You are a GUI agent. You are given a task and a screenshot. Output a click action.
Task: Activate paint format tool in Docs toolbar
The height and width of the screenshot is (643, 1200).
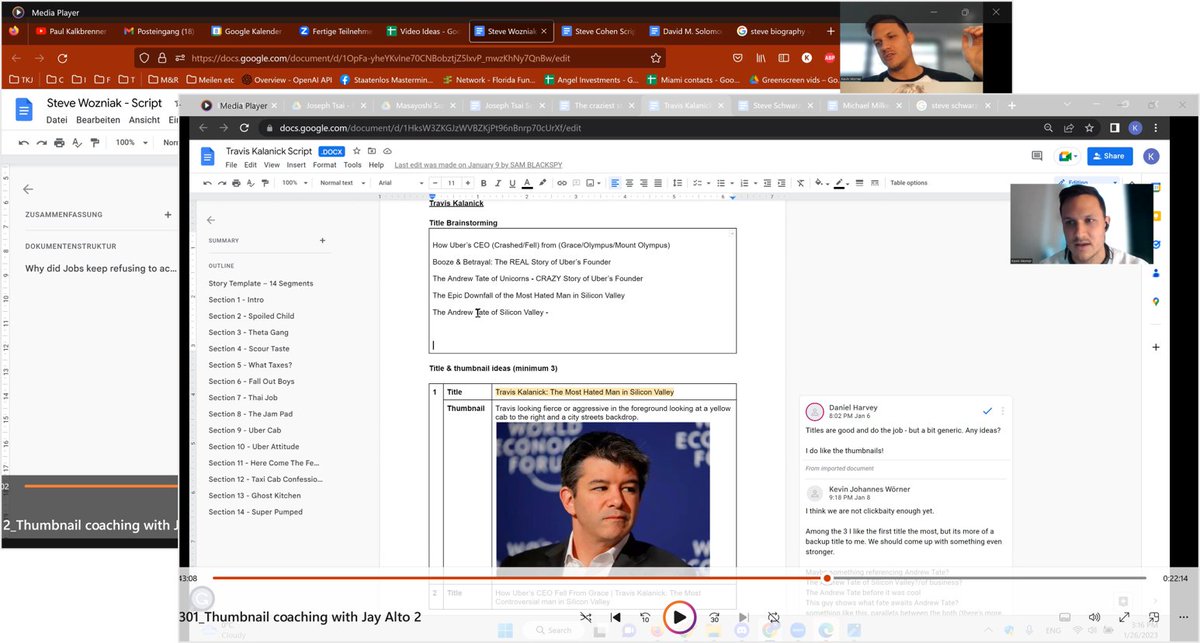coord(265,183)
